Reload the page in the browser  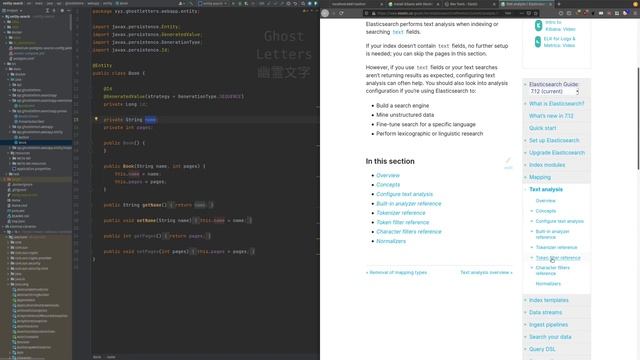click(x=341, y=13)
